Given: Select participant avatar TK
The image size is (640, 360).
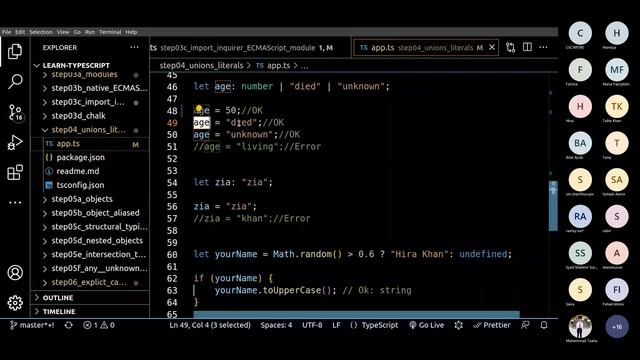Looking at the screenshot, I should coord(617,107).
